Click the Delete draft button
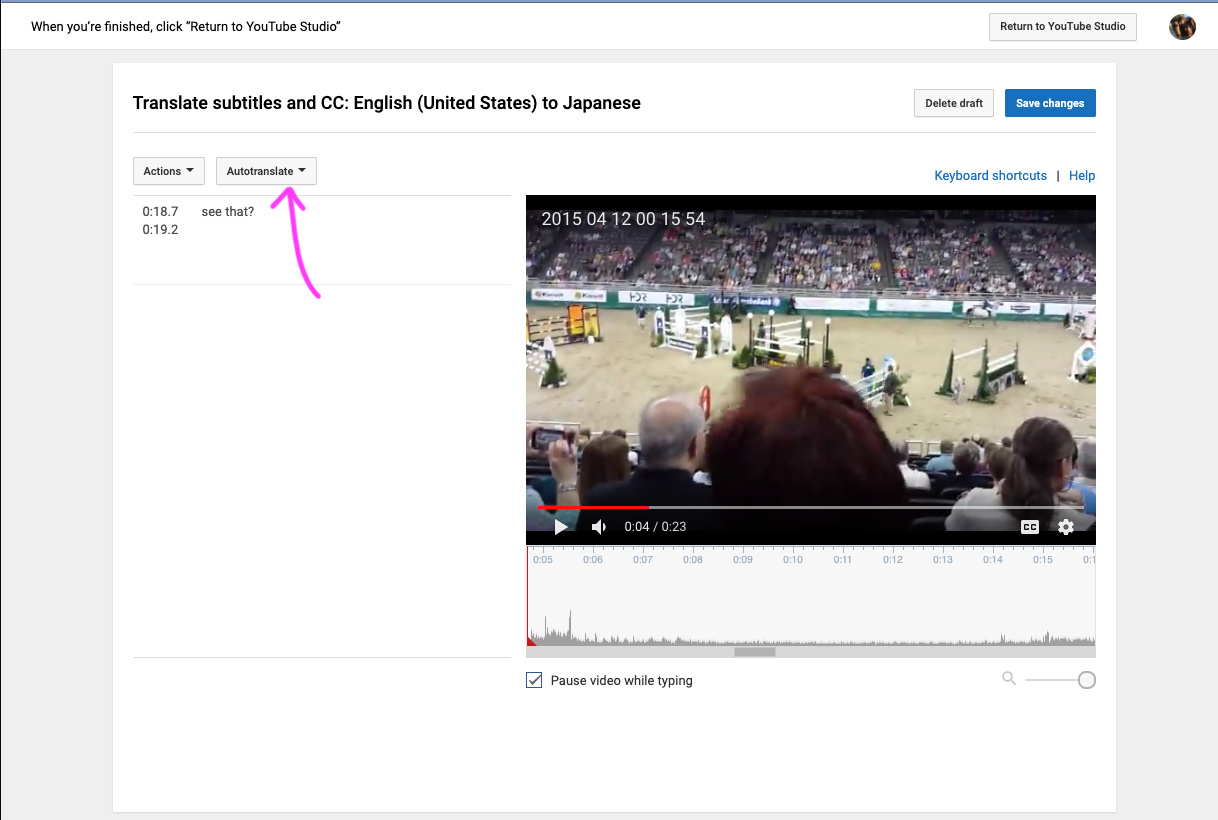 click(x=954, y=103)
